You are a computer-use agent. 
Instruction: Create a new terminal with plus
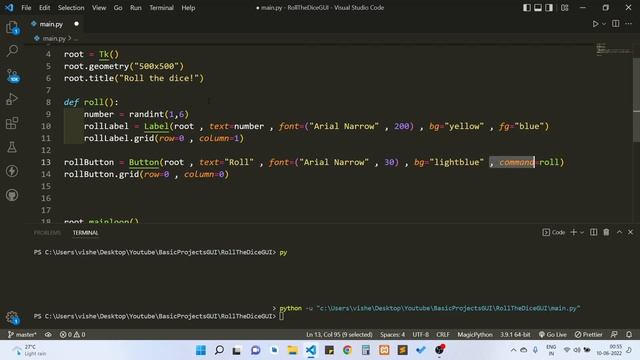point(573,232)
